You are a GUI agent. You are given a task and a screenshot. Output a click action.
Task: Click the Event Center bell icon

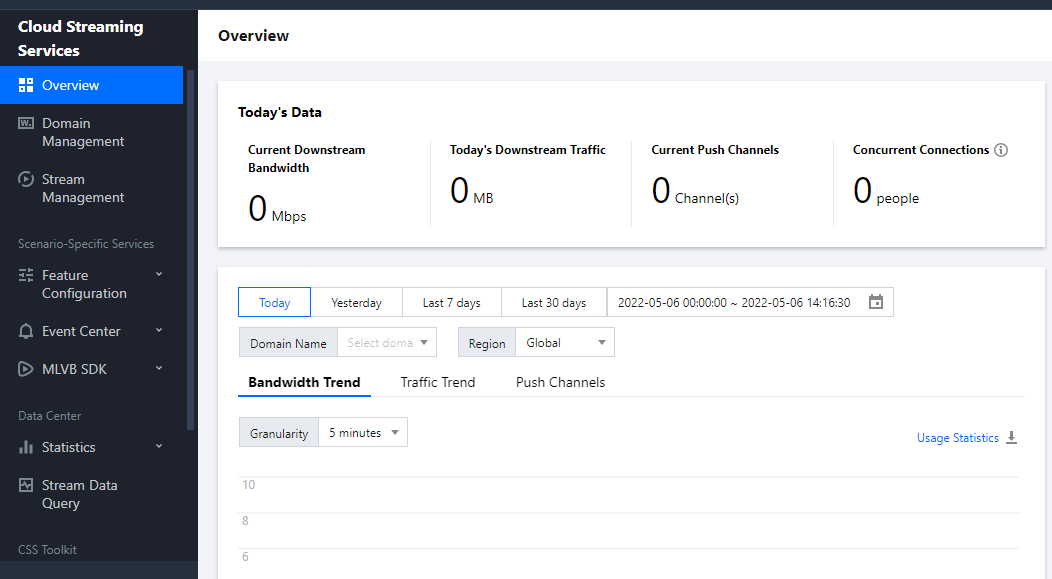click(27, 331)
